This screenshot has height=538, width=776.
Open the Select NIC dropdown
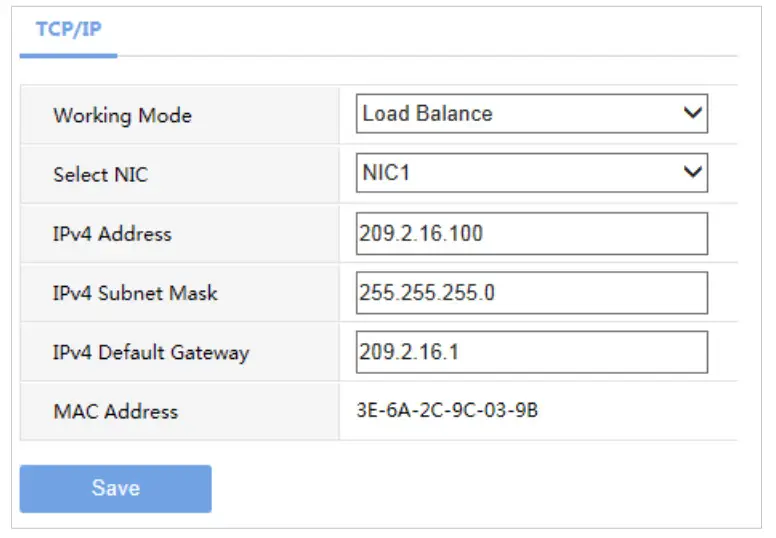click(x=531, y=173)
